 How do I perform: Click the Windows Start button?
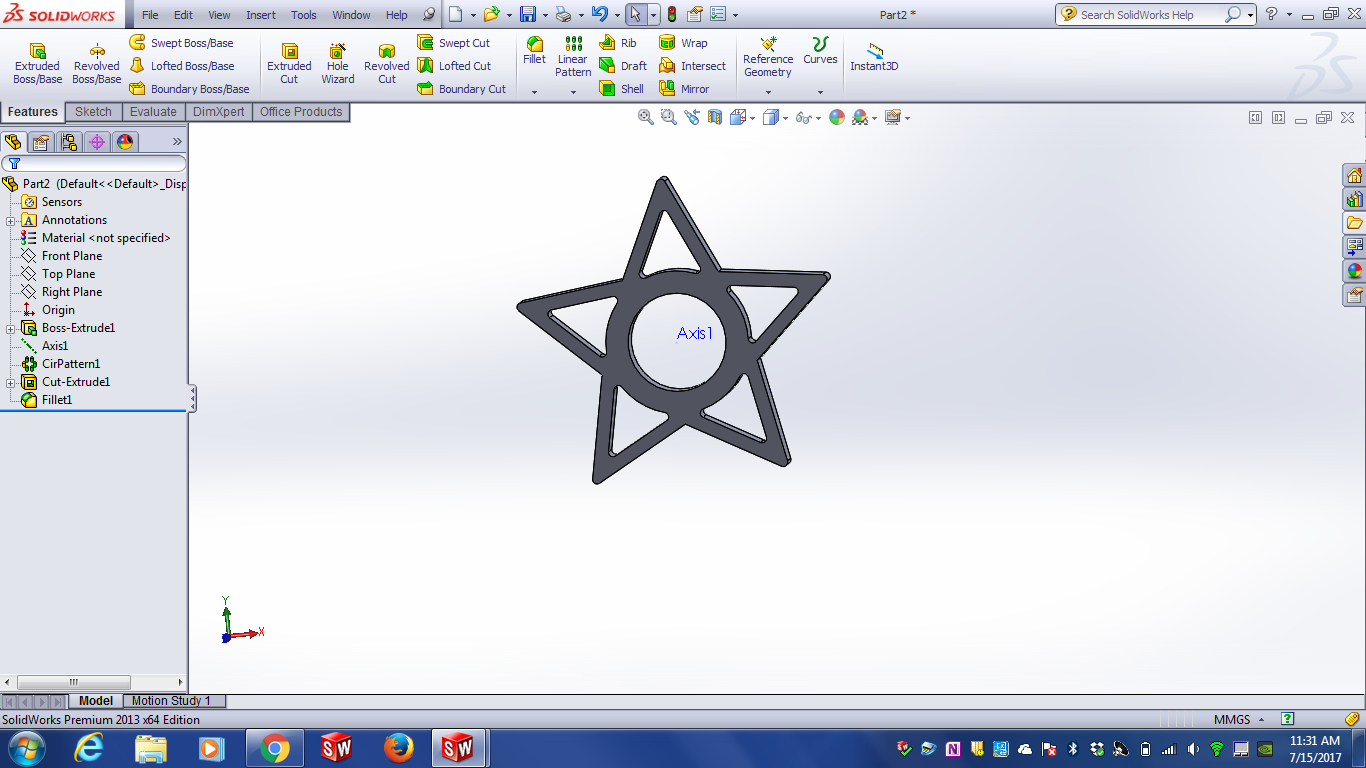(x=26, y=748)
